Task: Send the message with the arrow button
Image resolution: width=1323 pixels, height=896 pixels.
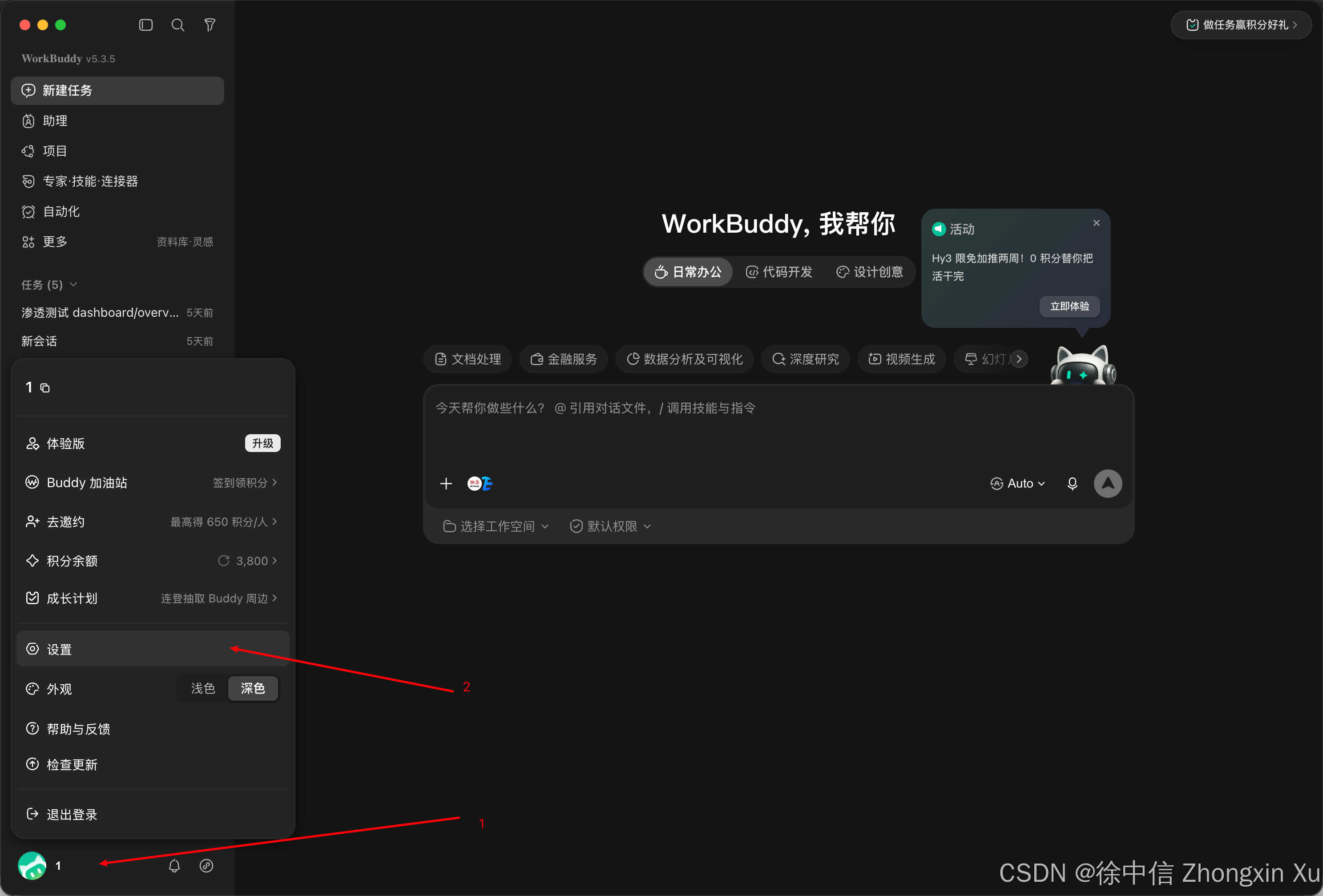Action: [1108, 484]
